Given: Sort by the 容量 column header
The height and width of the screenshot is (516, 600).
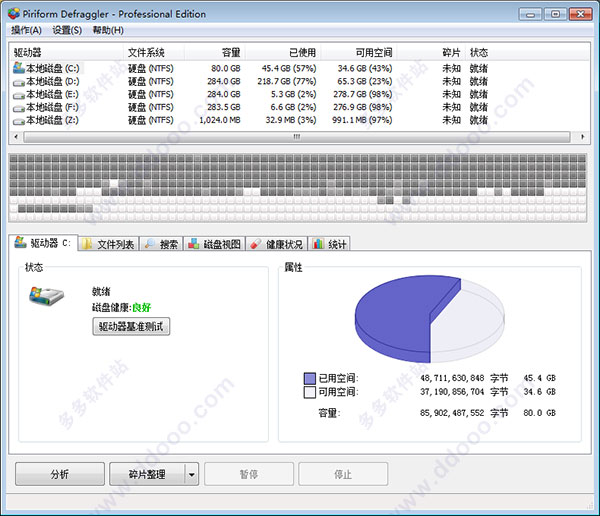Looking at the screenshot, I should (x=215, y=52).
